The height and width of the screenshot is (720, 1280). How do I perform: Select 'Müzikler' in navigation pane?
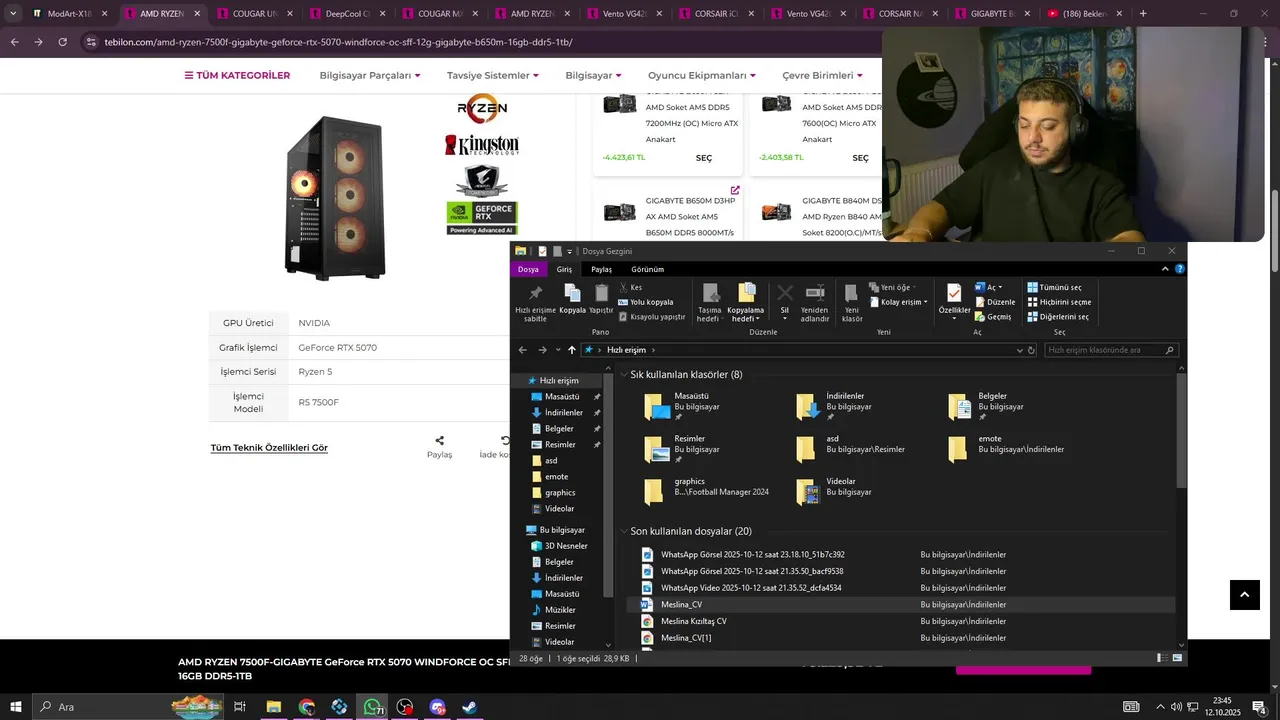tap(560, 610)
